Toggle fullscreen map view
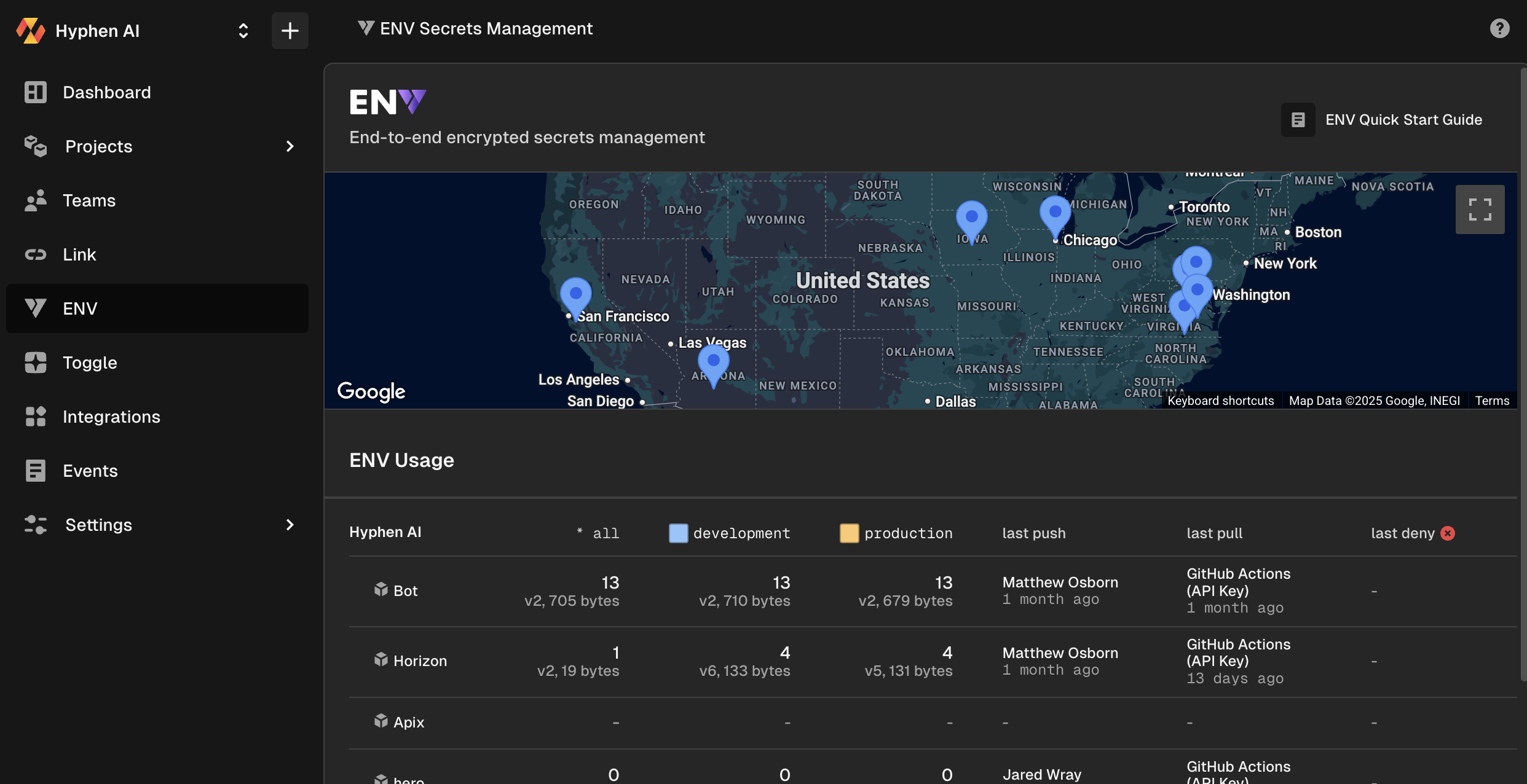 [1480, 210]
